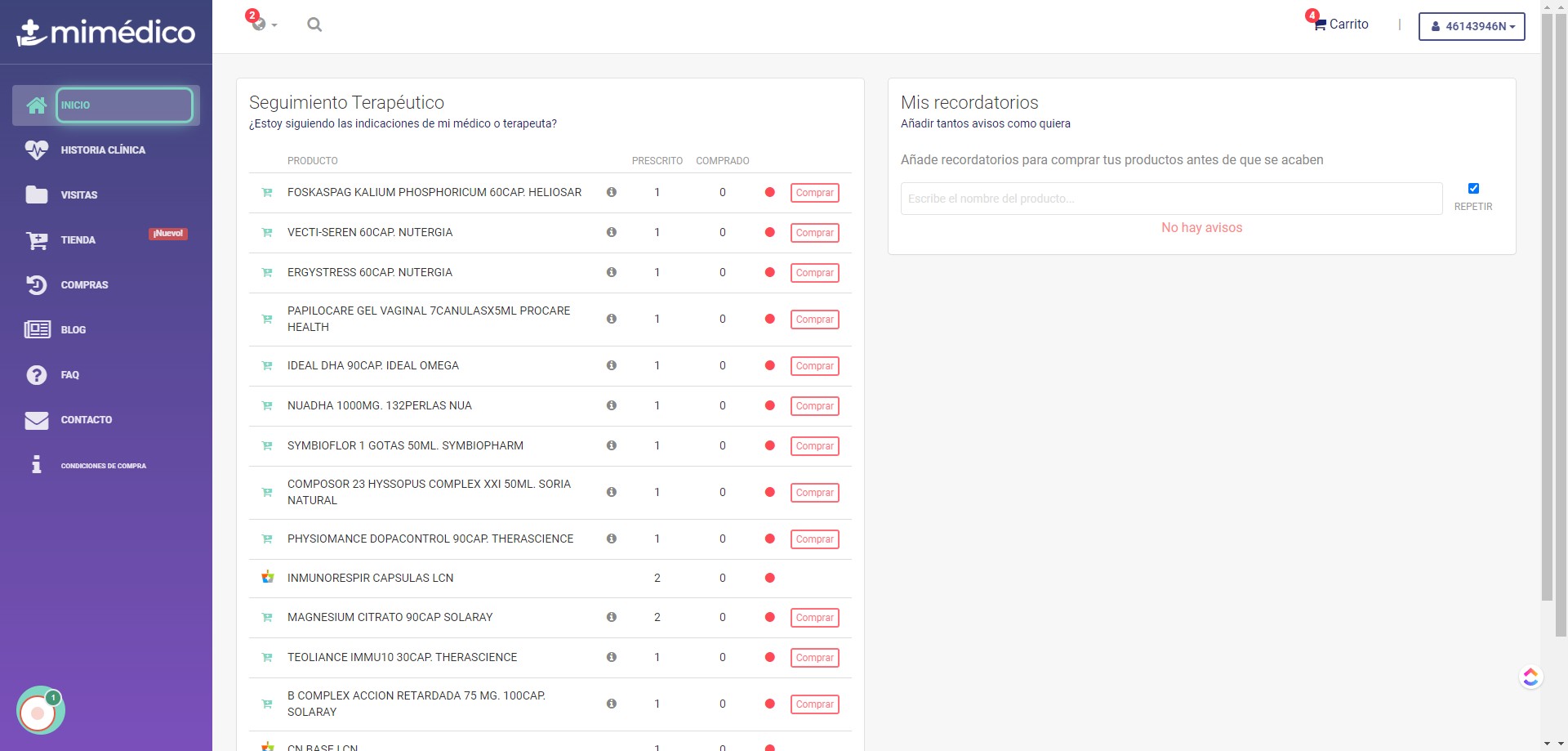Click the envelope icon for Contacto

36,420
